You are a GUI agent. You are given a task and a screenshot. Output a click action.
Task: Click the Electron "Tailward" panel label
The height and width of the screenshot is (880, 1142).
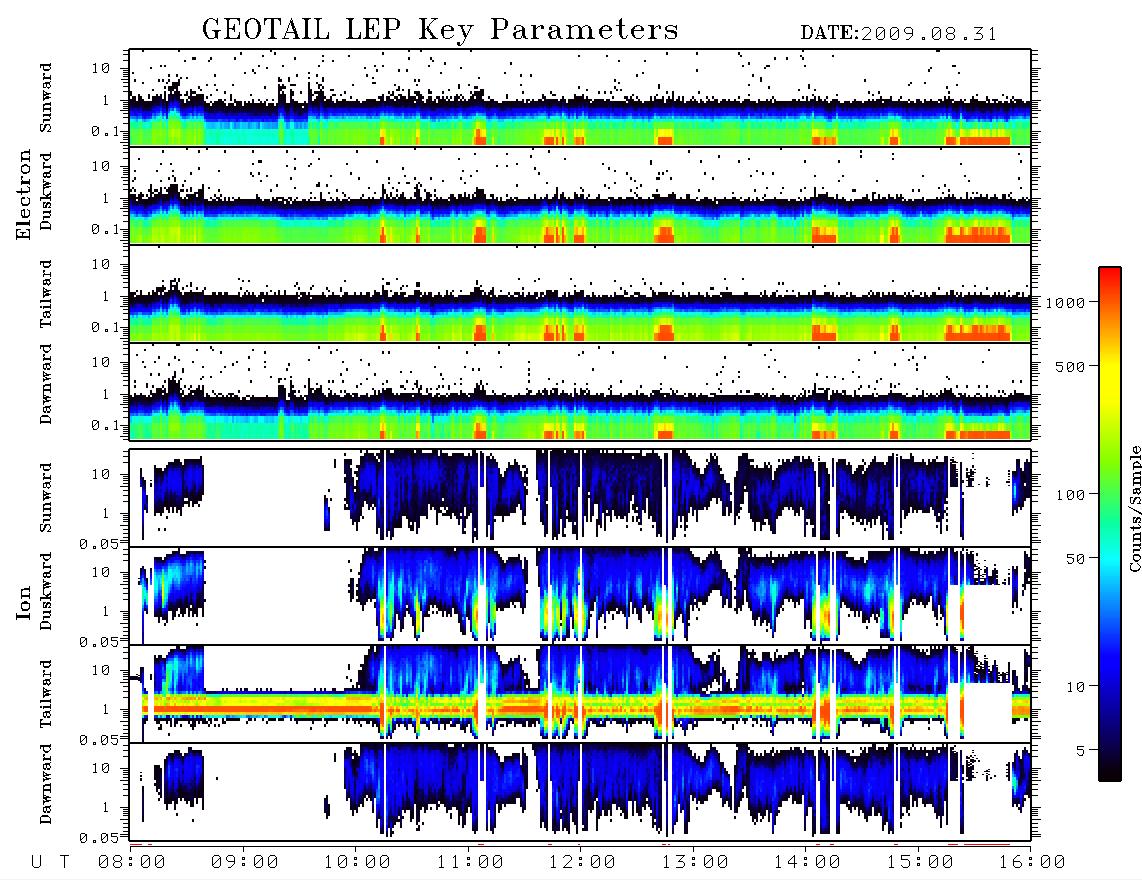click(46, 294)
